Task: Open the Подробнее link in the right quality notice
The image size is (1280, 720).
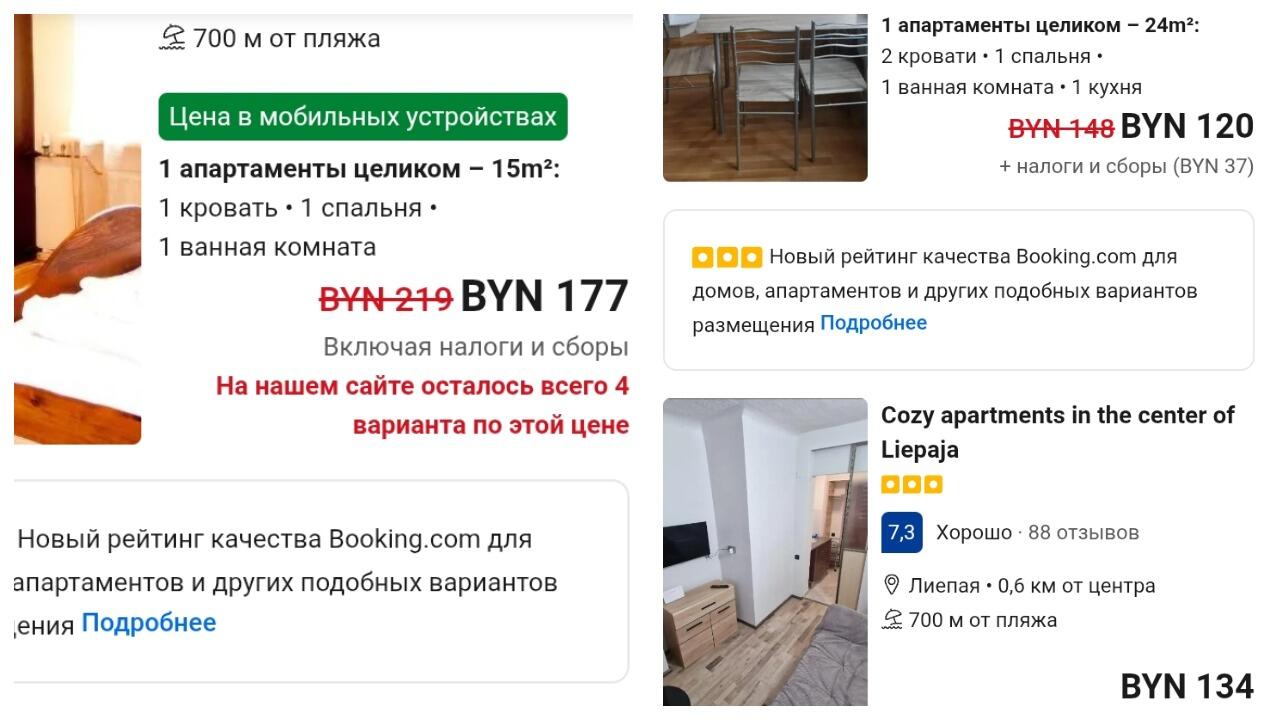Action: coord(874,323)
